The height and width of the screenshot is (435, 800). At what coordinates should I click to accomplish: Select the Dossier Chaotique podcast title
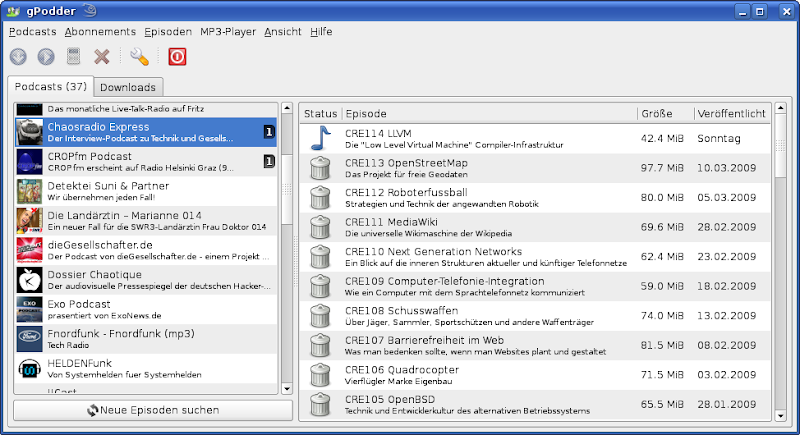point(94,275)
